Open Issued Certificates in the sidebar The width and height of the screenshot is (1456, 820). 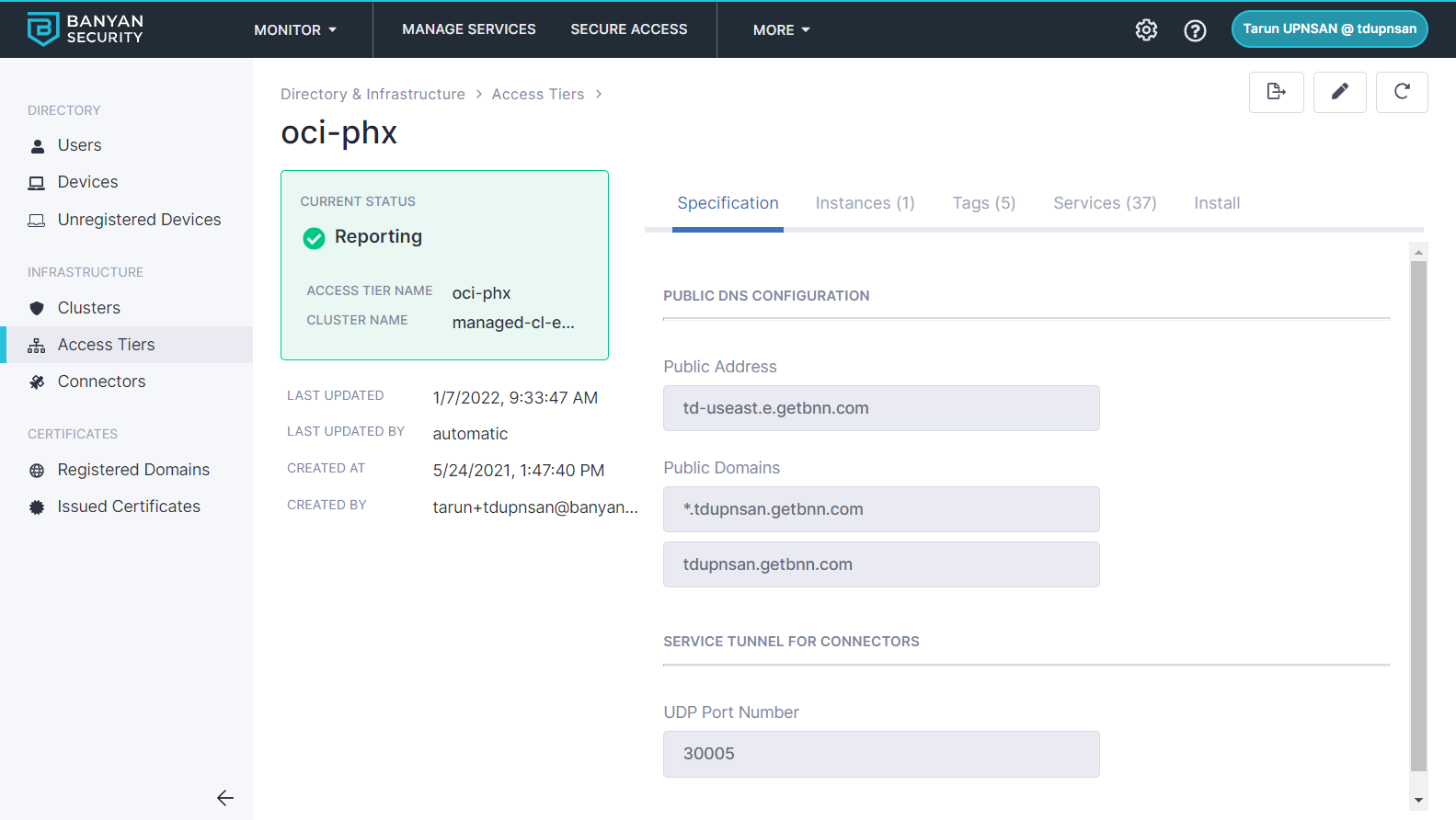click(x=127, y=507)
